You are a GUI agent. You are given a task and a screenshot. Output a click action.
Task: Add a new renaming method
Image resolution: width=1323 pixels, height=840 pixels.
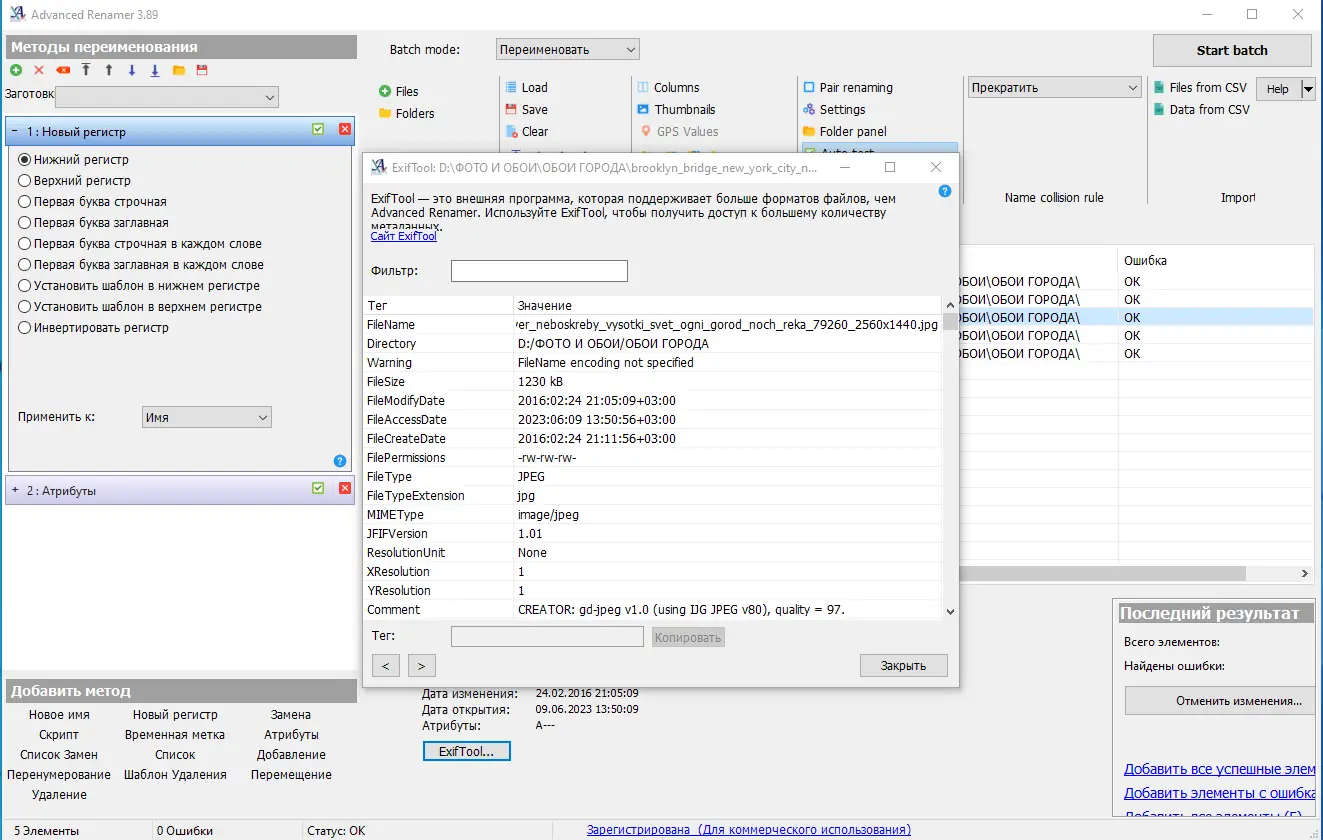(x=16, y=70)
